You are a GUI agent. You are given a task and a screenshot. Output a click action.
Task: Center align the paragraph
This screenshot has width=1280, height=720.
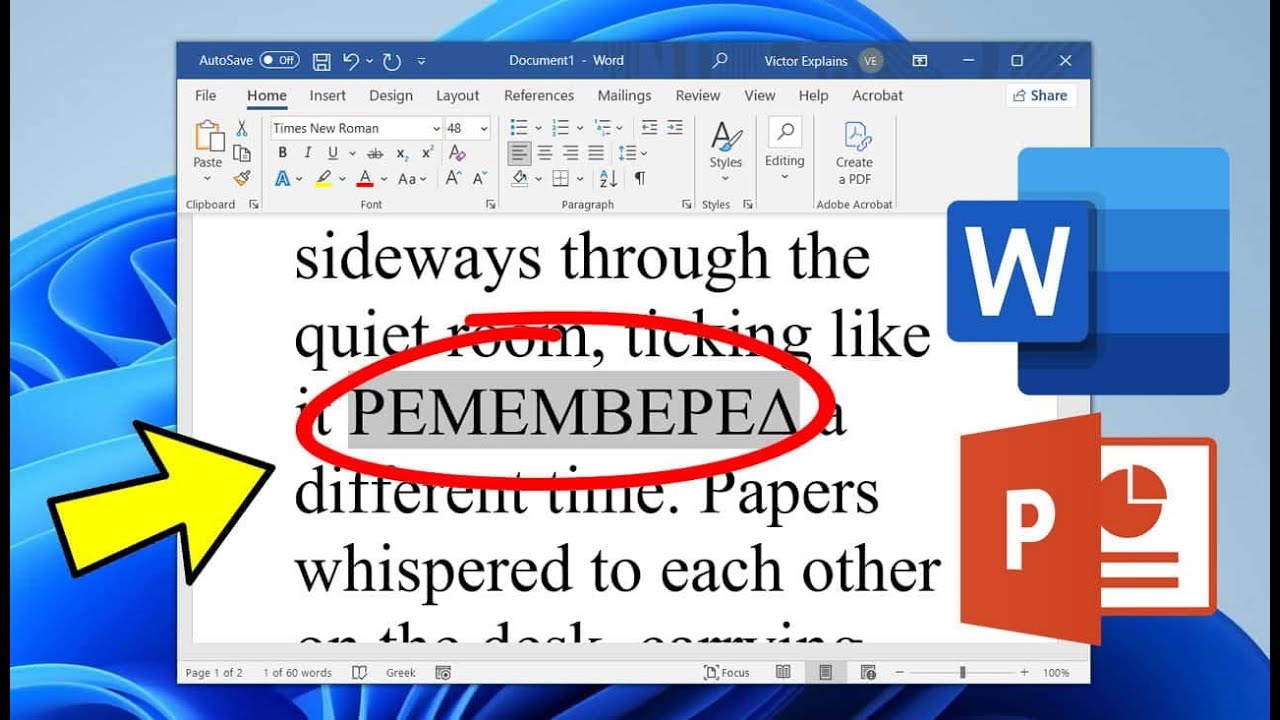point(545,153)
